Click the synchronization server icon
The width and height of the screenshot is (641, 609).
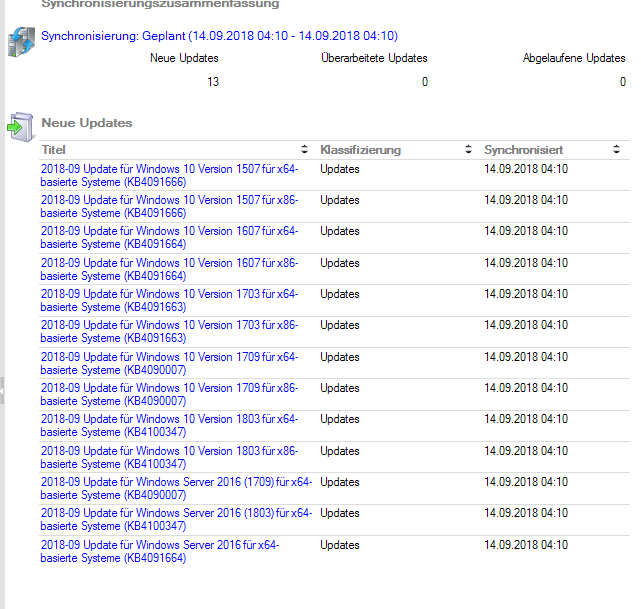coord(21,42)
